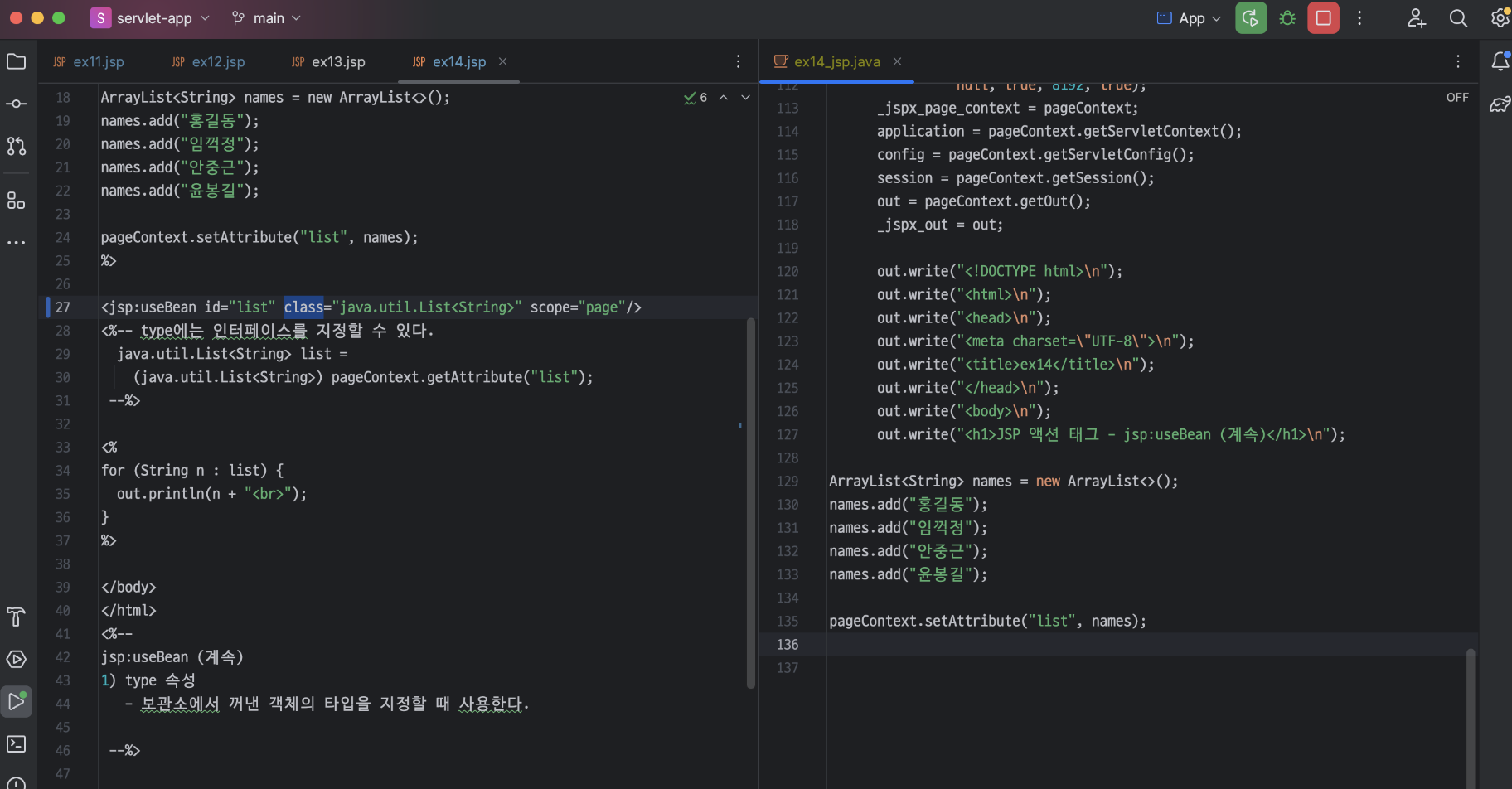The height and width of the screenshot is (789, 1512).
Task: Click ArrayList declaration on line 18
Action: point(275,98)
